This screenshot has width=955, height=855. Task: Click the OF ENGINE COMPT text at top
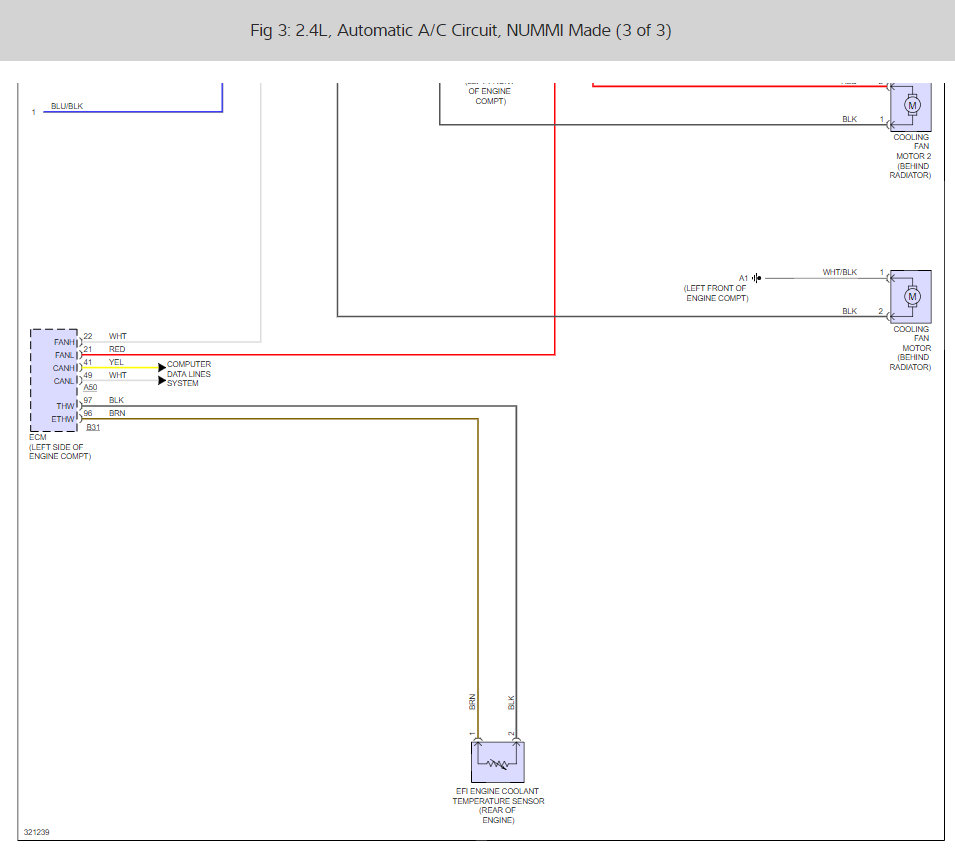[490, 96]
